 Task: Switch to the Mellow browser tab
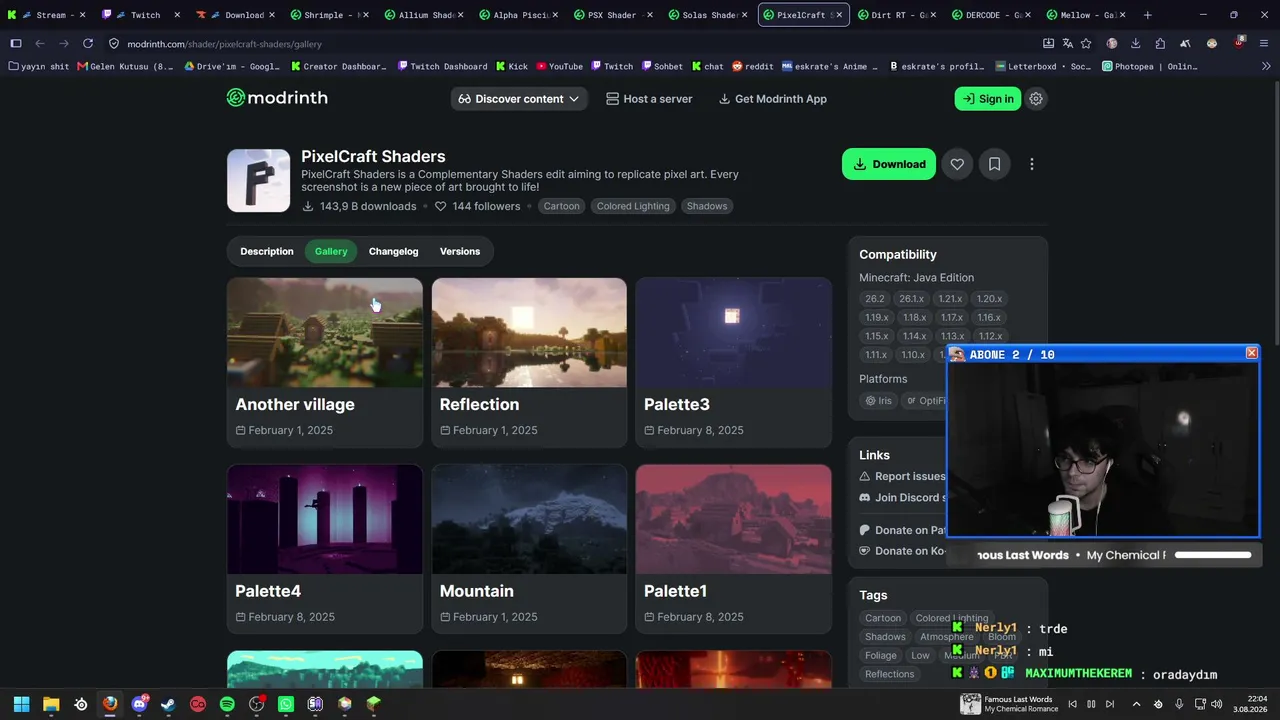(x=1085, y=15)
